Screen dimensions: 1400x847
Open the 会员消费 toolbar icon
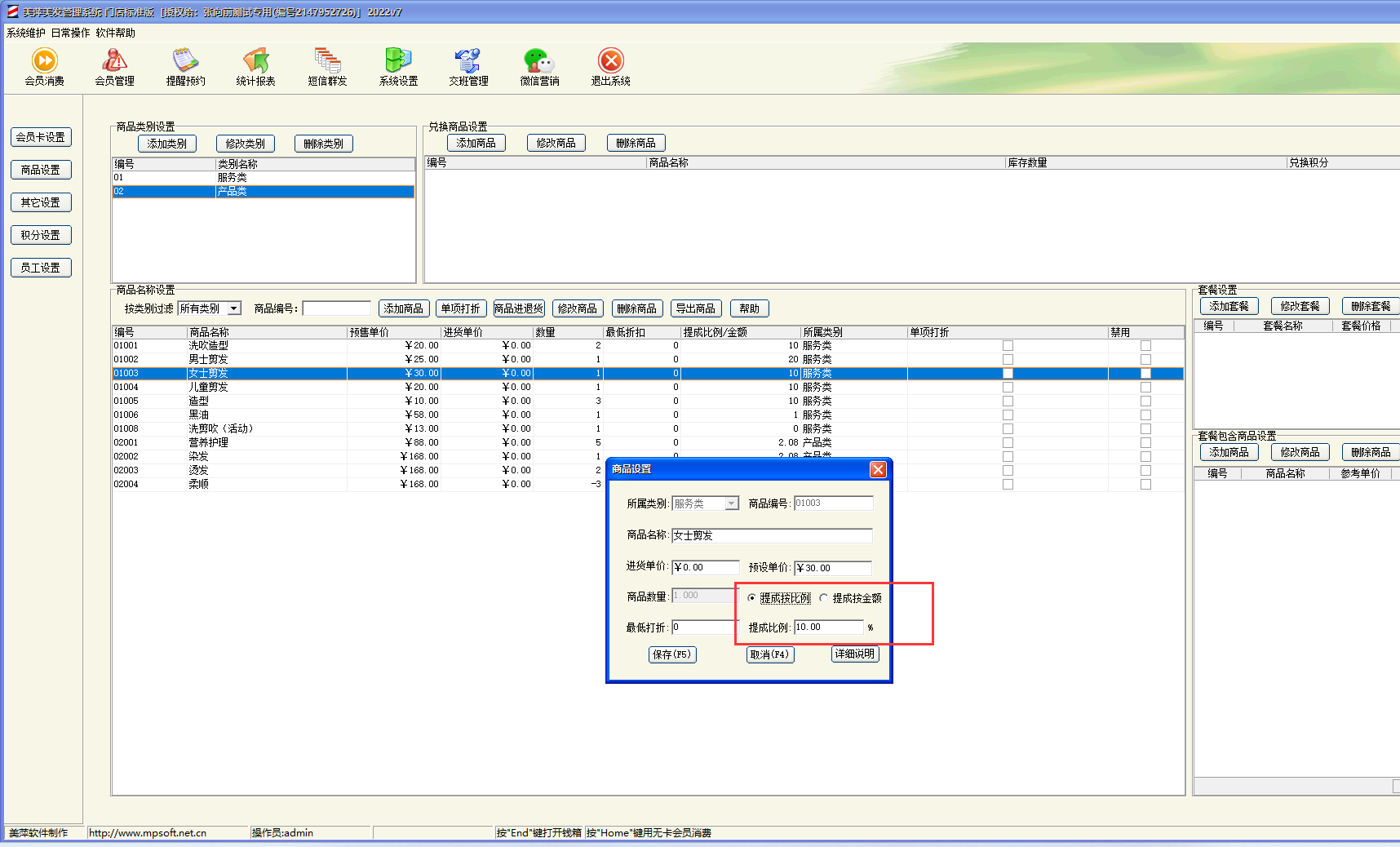[44, 67]
